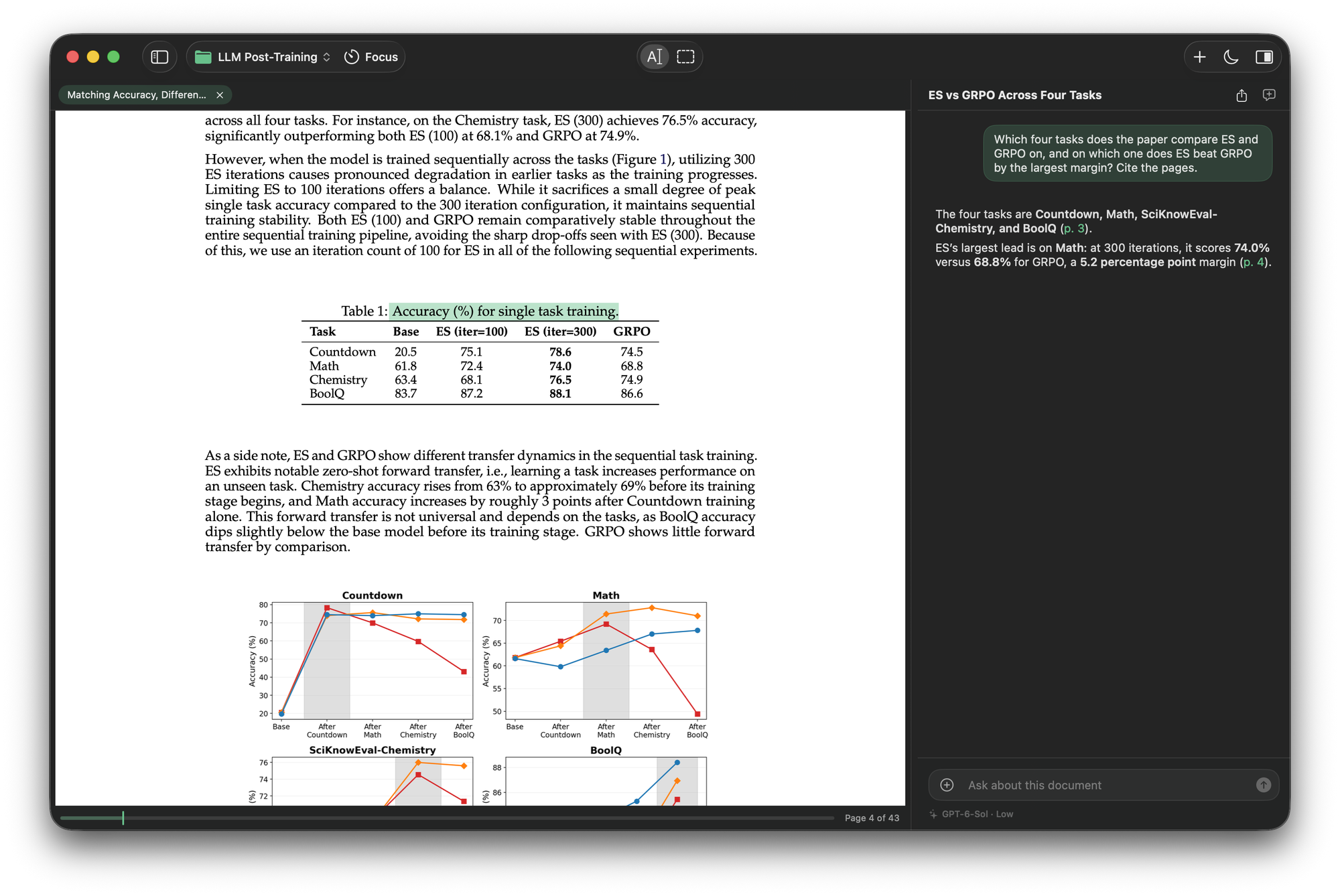Send the chat message arrow
This screenshot has width=1340, height=896.
(x=1263, y=785)
